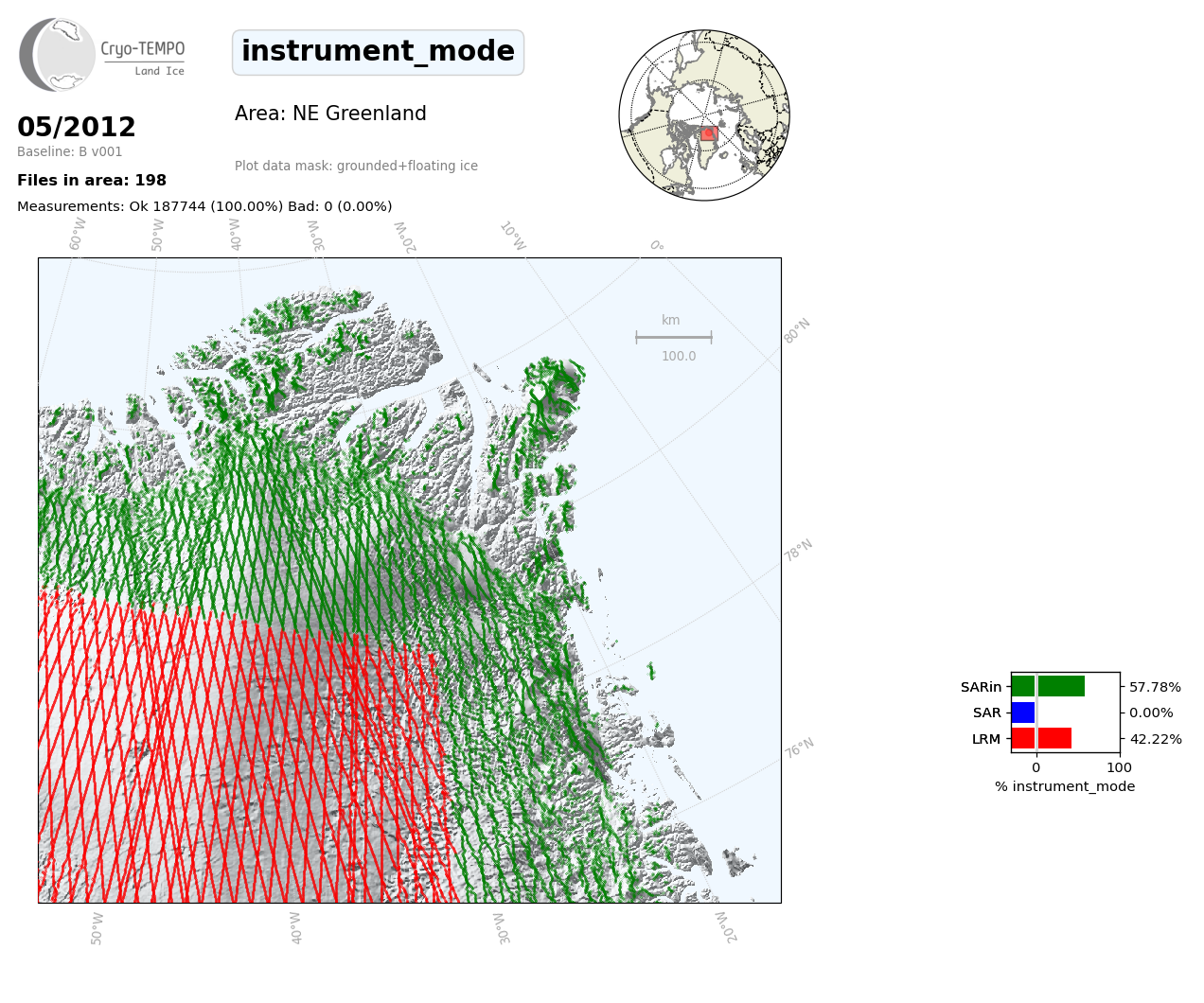Select the 05/2012 date heading

pyautogui.click(x=77, y=127)
